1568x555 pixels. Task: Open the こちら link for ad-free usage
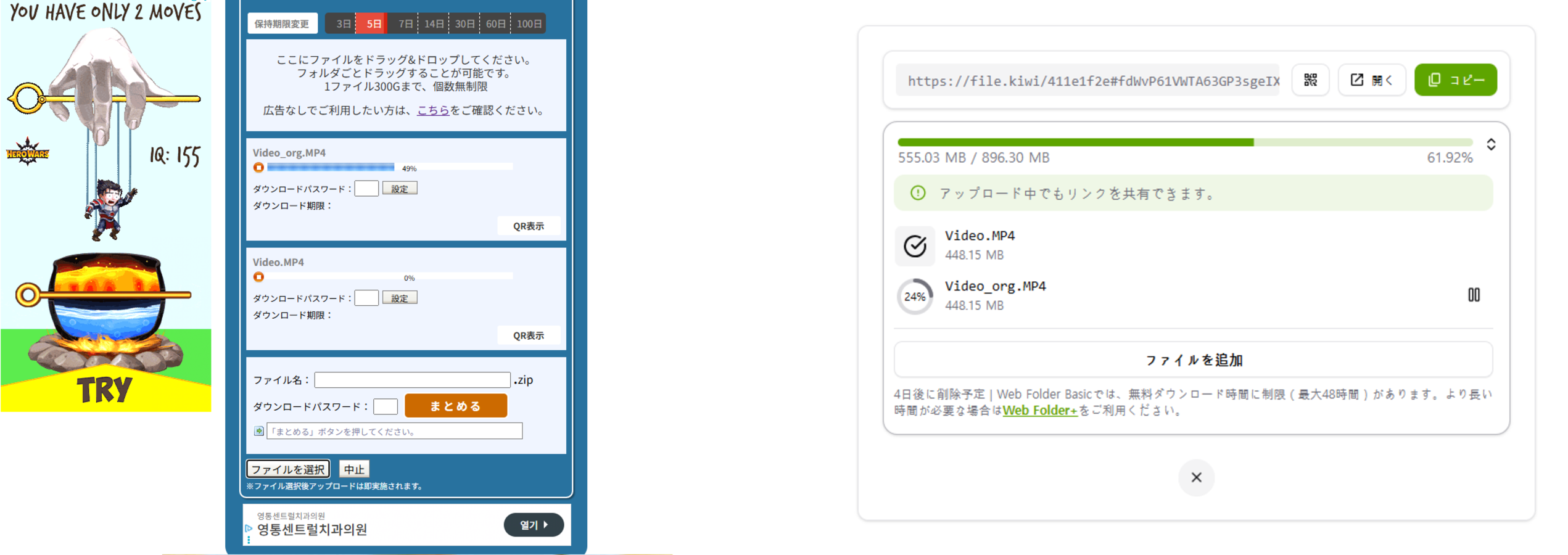pyautogui.click(x=432, y=112)
